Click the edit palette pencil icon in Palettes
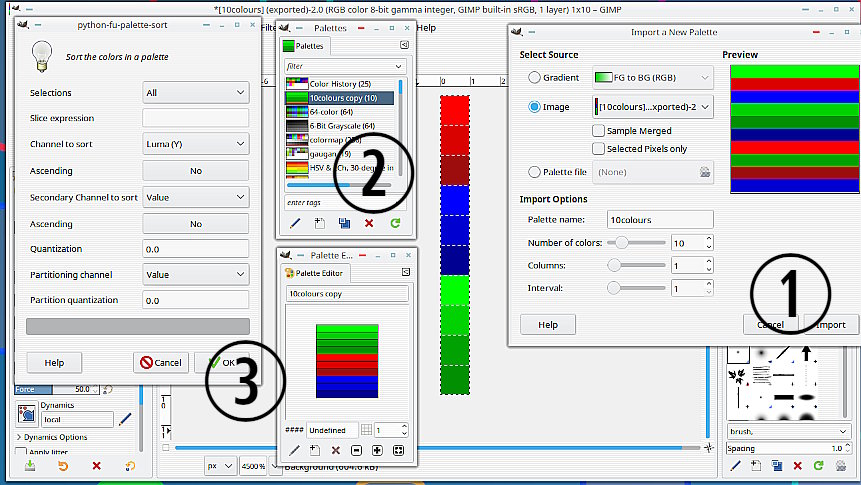This screenshot has width=861, height=485. point(295,223)
